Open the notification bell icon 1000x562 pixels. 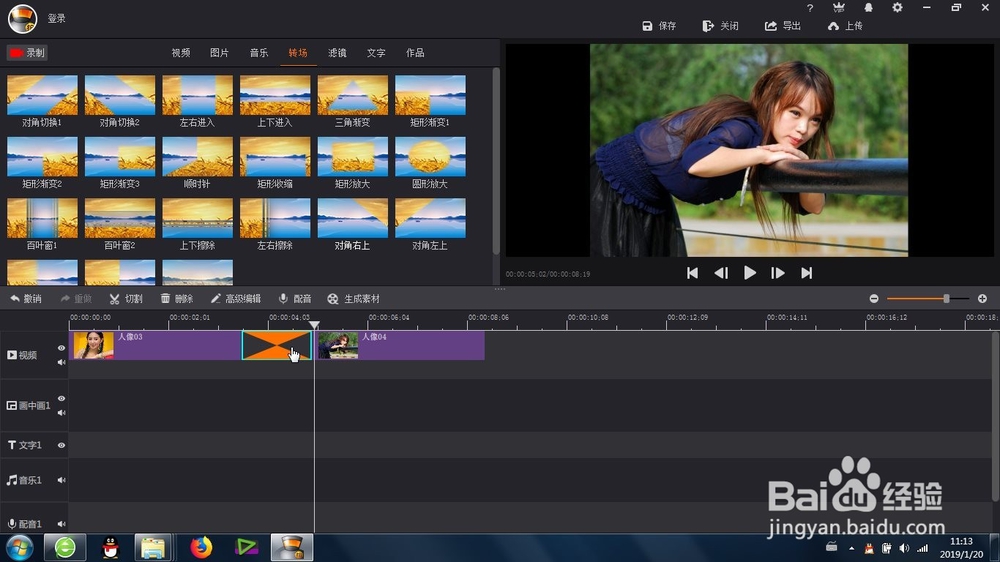(868, 8)
